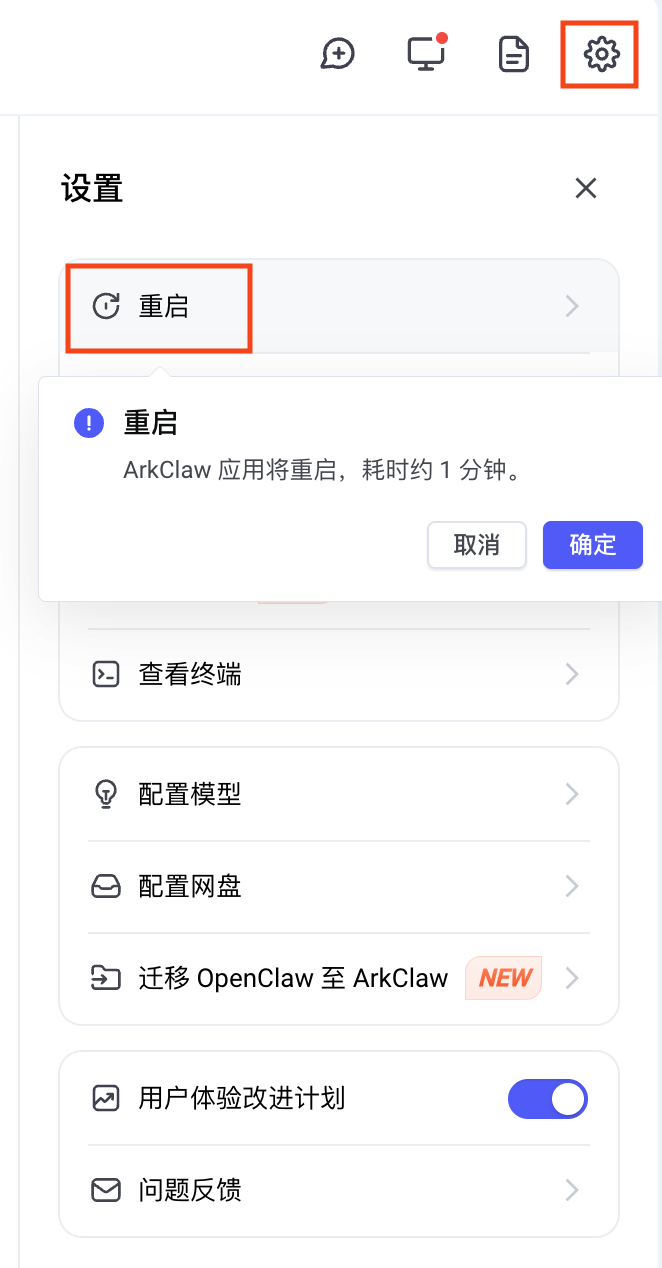Confirm restart with the 确定 button
This screenshot has height=1268, width=662.
click(592, 545)
